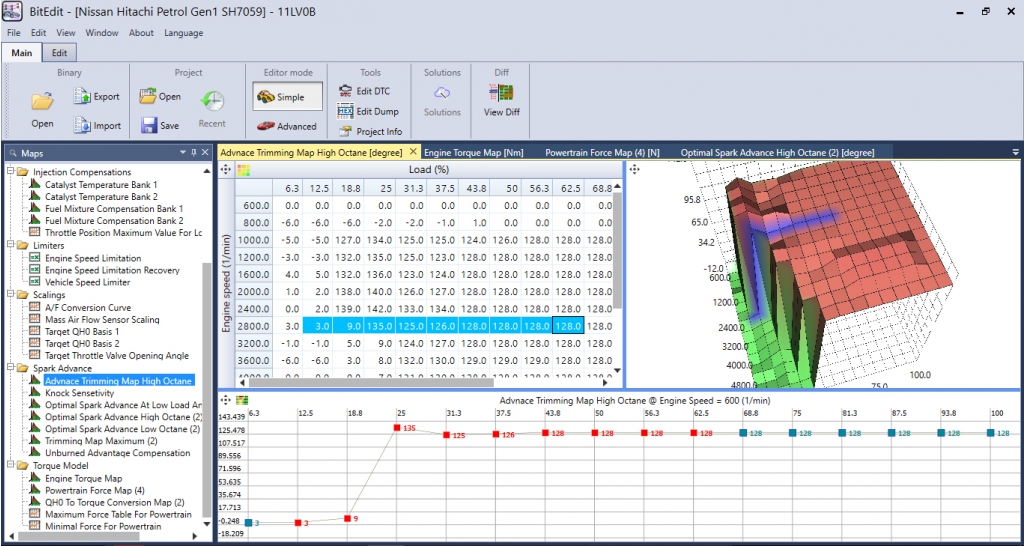Image resolution: width=1024 pixels, height=546 pixels.
Task: Select Optimal Spark Advance Low Octane (2)
Action: (122, 429)
